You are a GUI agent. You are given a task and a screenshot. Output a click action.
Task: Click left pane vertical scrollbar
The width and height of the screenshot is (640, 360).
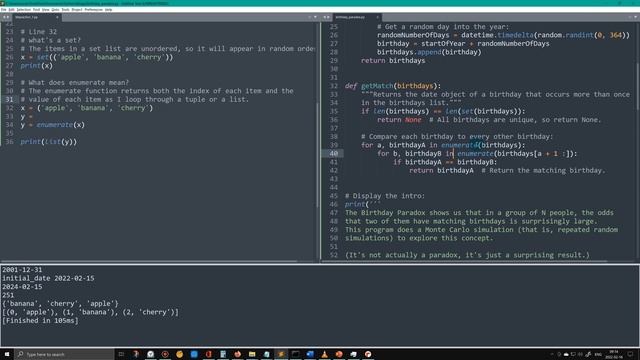pyautogui.click(x=318, y=155)
